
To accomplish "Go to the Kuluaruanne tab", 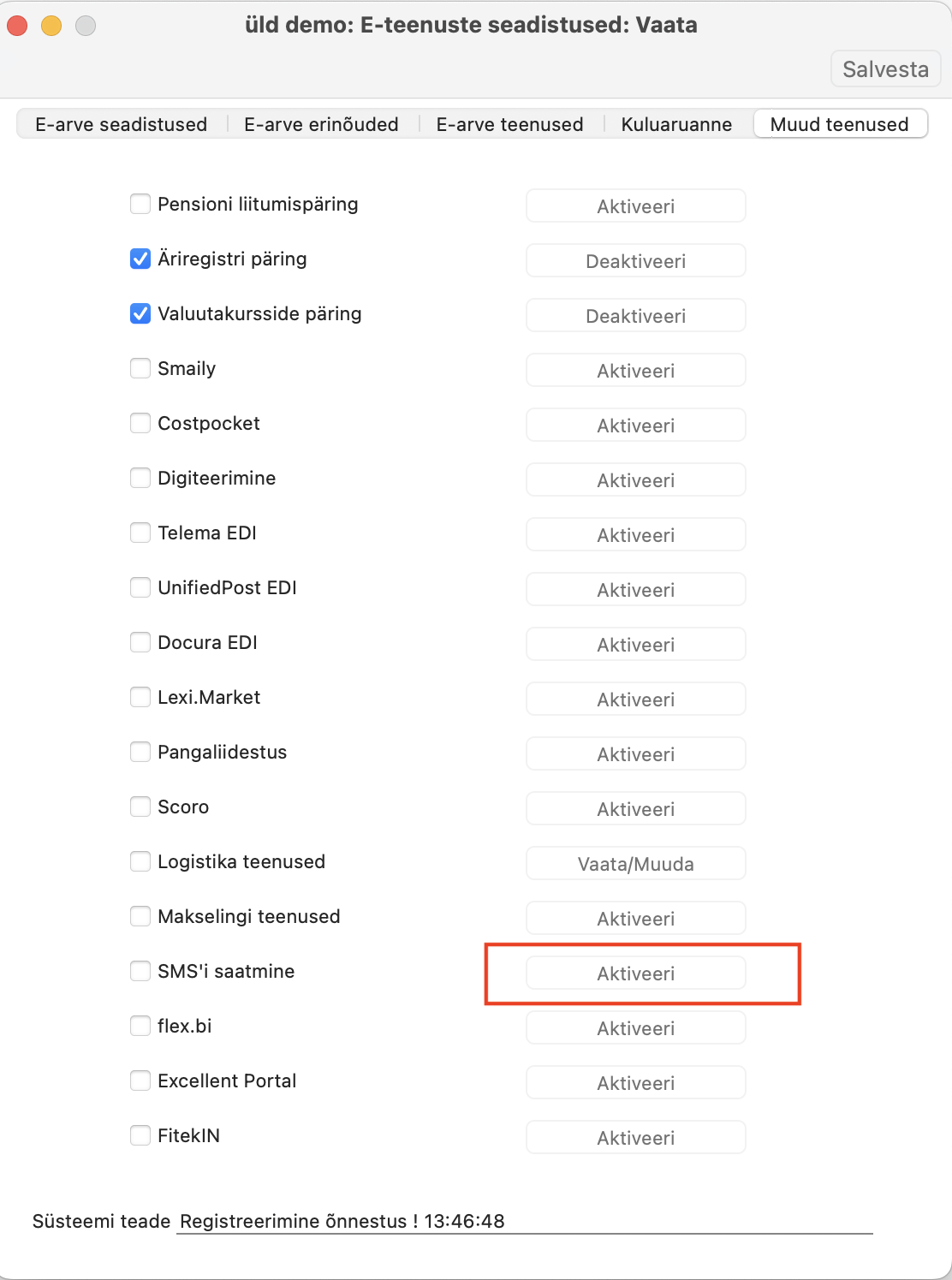I will coord(676,124).
